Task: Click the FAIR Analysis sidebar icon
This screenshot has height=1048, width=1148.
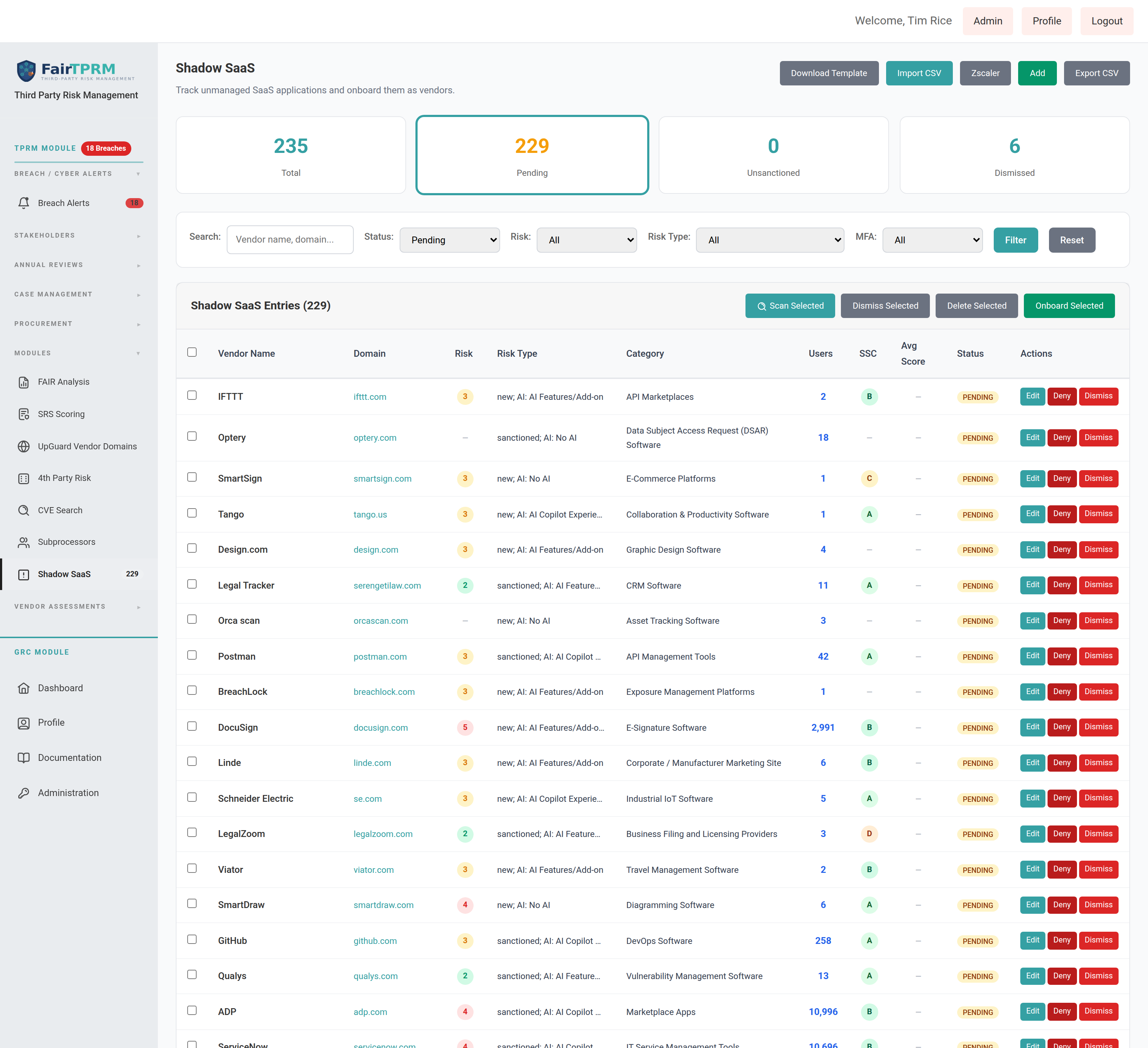Action: point(23,382)
